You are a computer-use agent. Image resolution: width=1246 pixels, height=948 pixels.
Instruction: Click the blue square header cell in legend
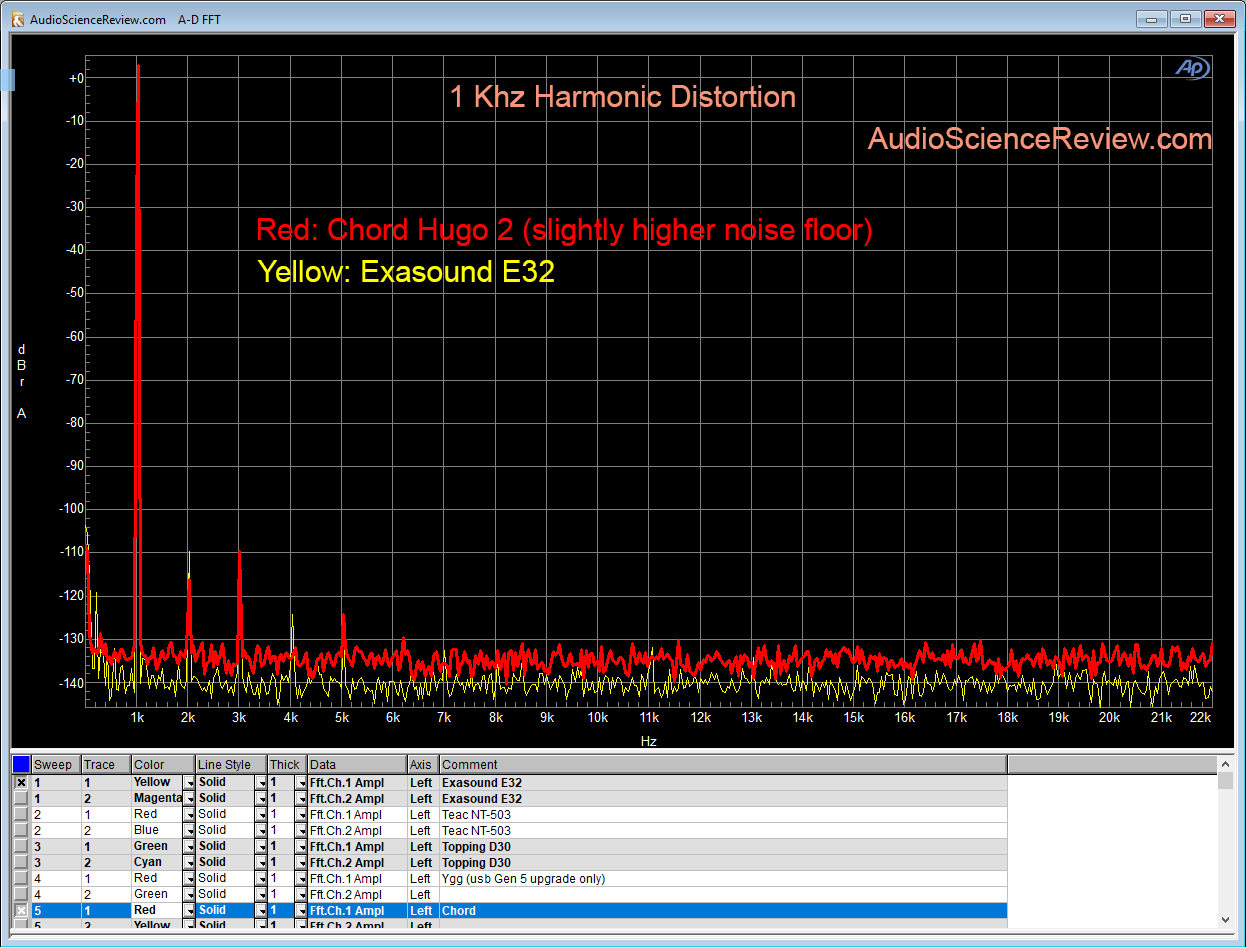coord(21,765)
